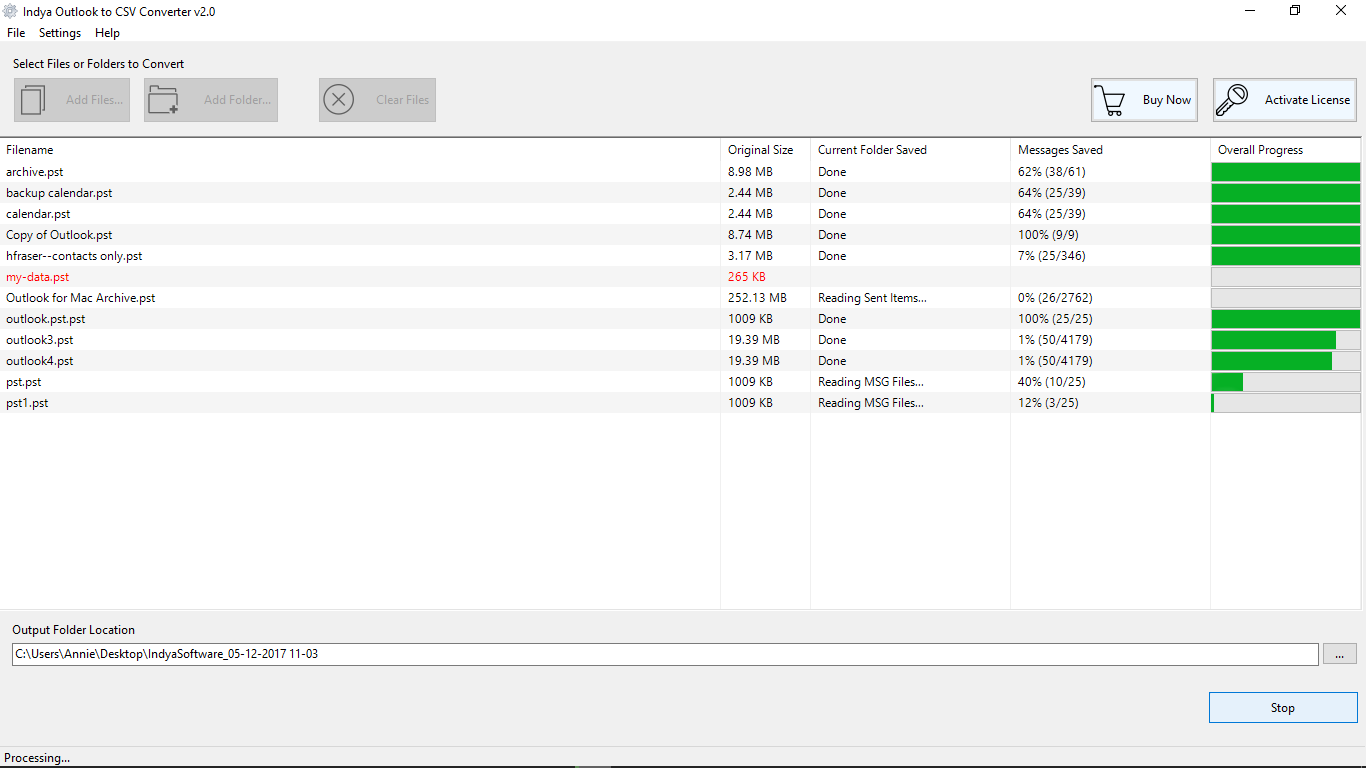The image size is (1366, 768).
Task: Browse output folder with ellipsis button
Action: (1340, 654)
